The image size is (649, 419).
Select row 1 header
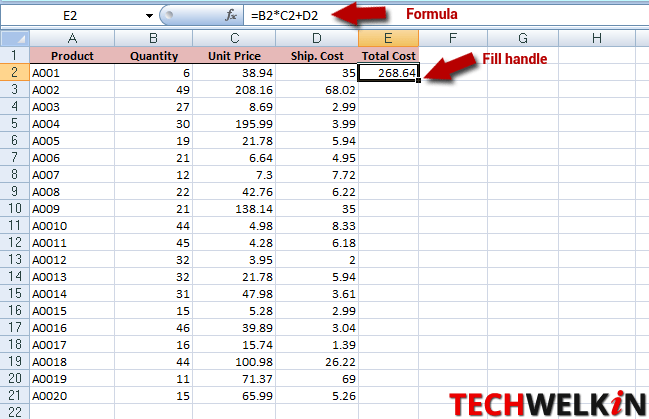point(15,55)
